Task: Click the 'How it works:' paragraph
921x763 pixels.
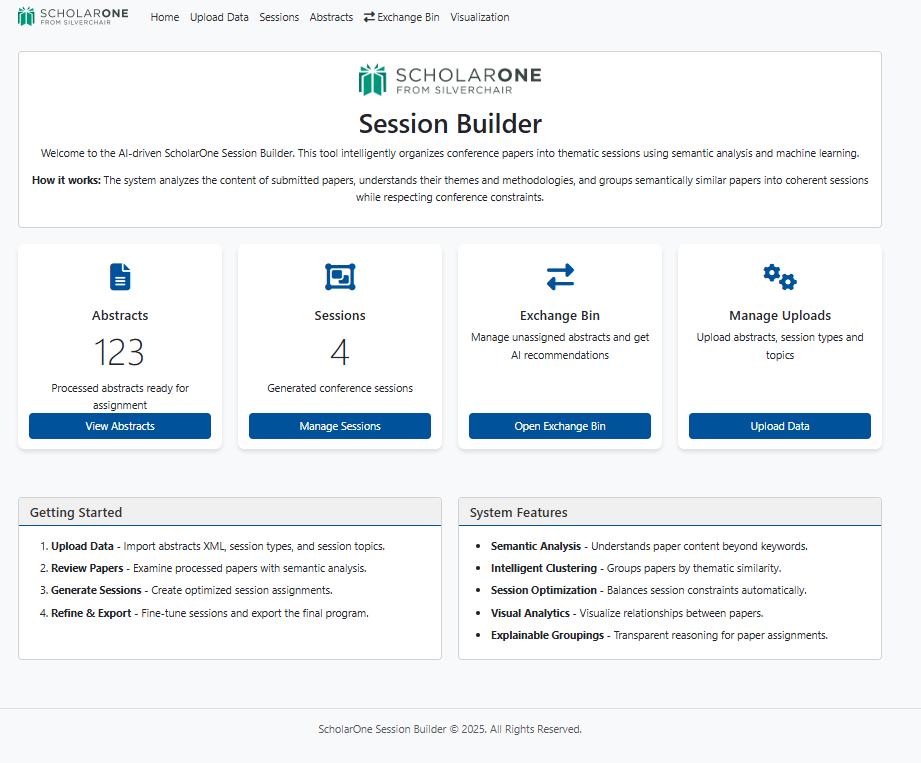Action: [x=450, y=189]
